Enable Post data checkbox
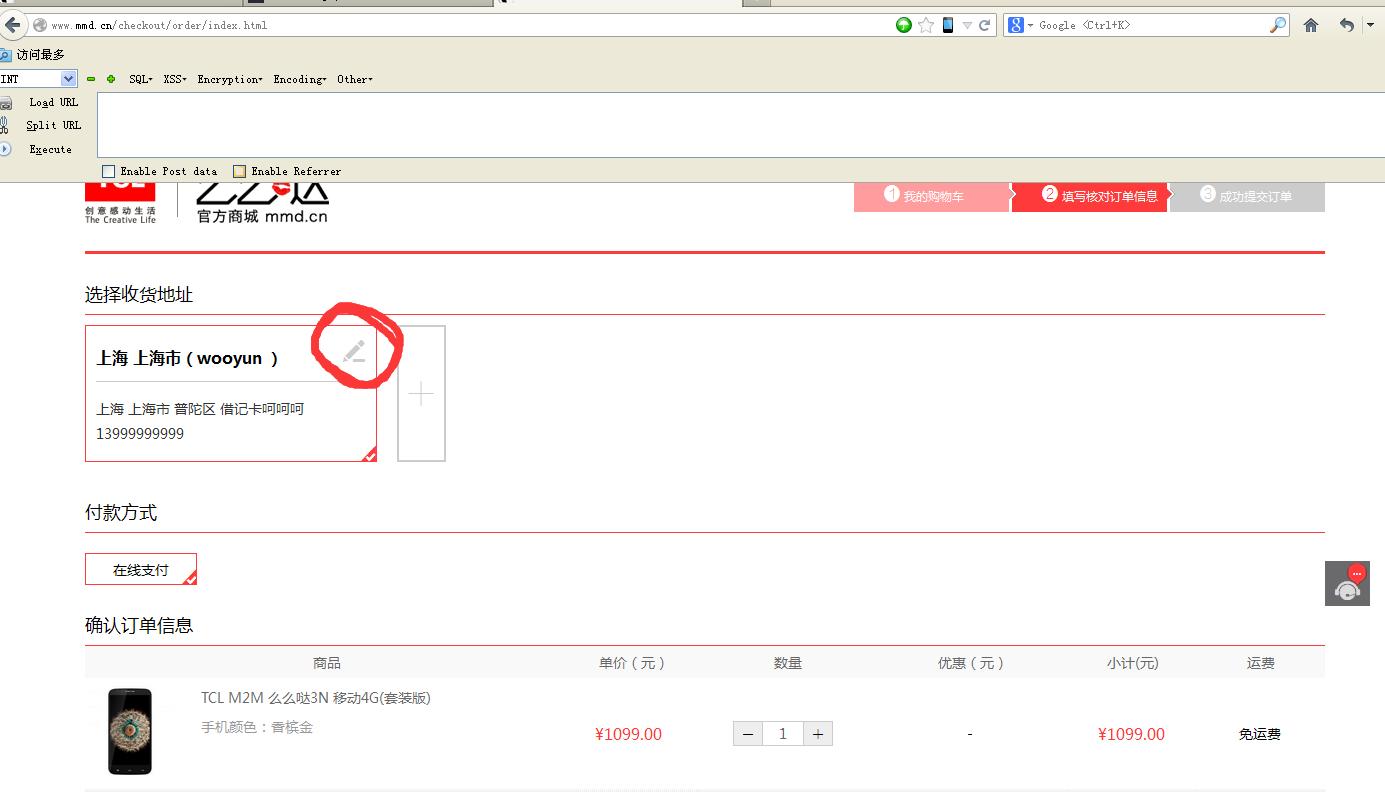1385x792 pixels. point(109,171)
